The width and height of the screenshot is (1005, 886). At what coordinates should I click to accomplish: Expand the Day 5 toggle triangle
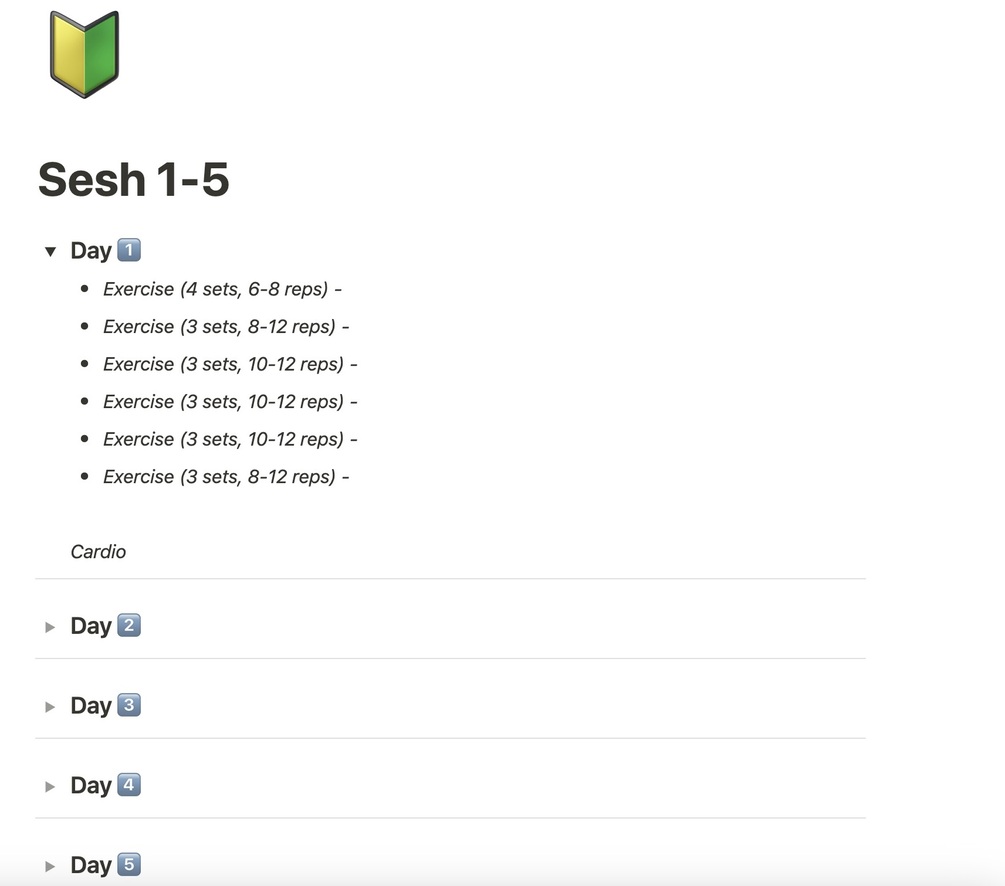pyautogui.click(x=50, y=866)
